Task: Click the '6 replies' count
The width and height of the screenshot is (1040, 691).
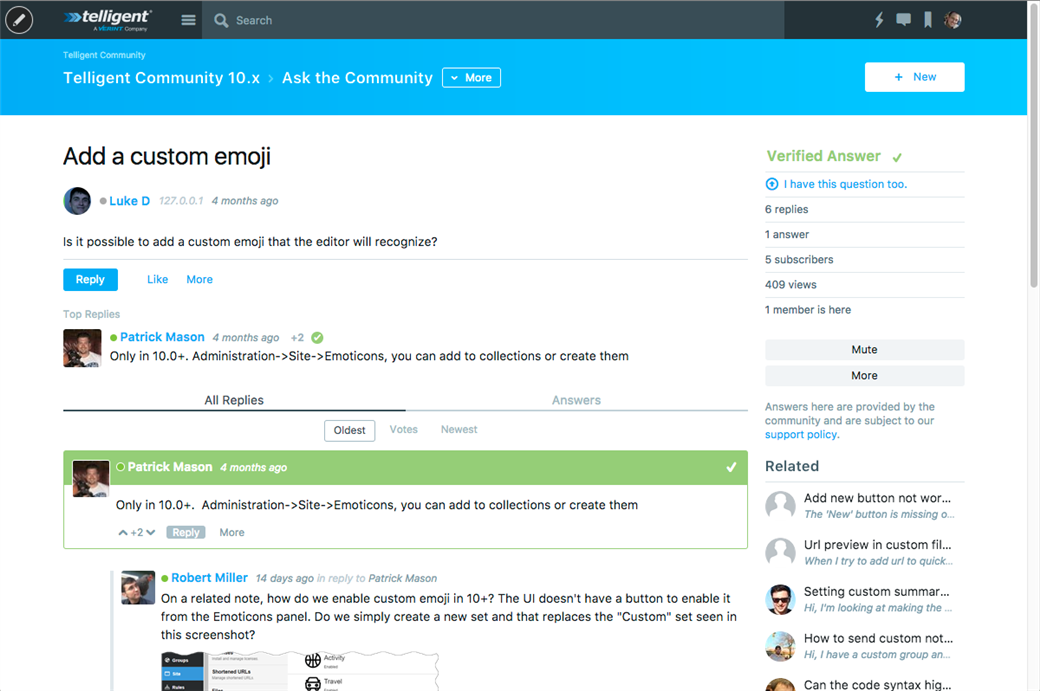Action: [787, 210]
